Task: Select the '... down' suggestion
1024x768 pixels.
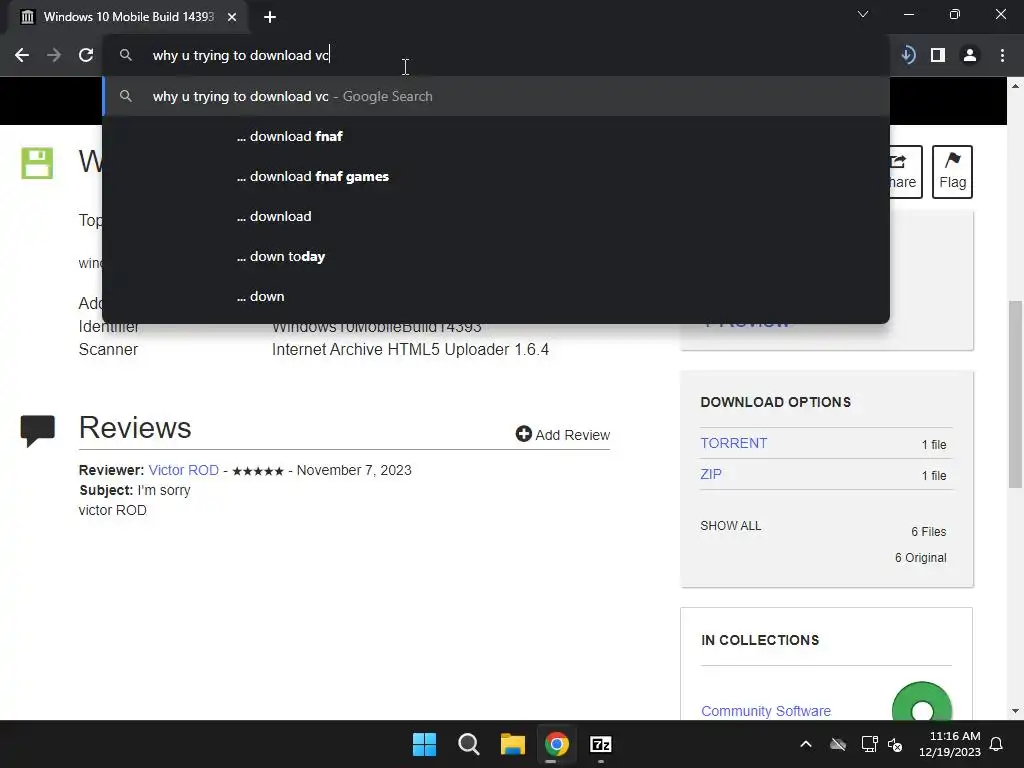Action: (496, 296)
